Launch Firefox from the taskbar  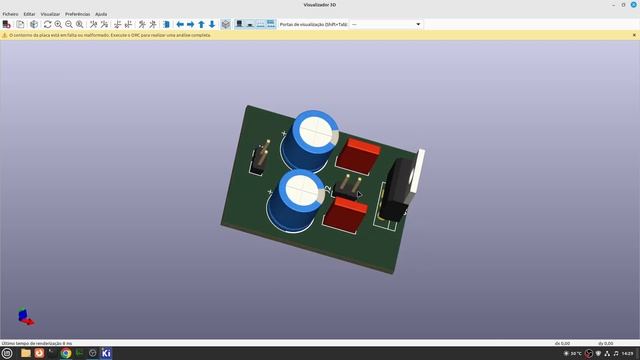(x=39, y=353)
